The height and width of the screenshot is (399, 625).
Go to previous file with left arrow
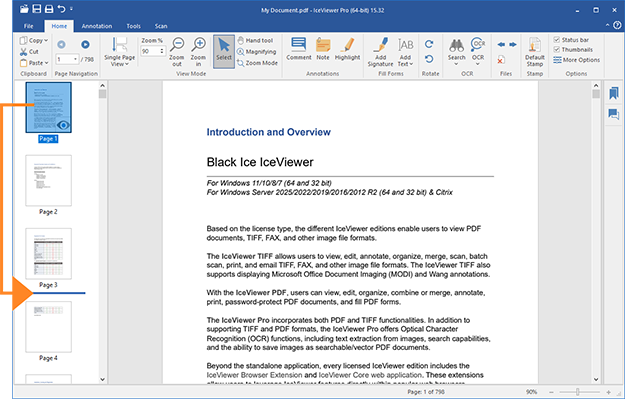pyautogui.click(x=501, y=44)
